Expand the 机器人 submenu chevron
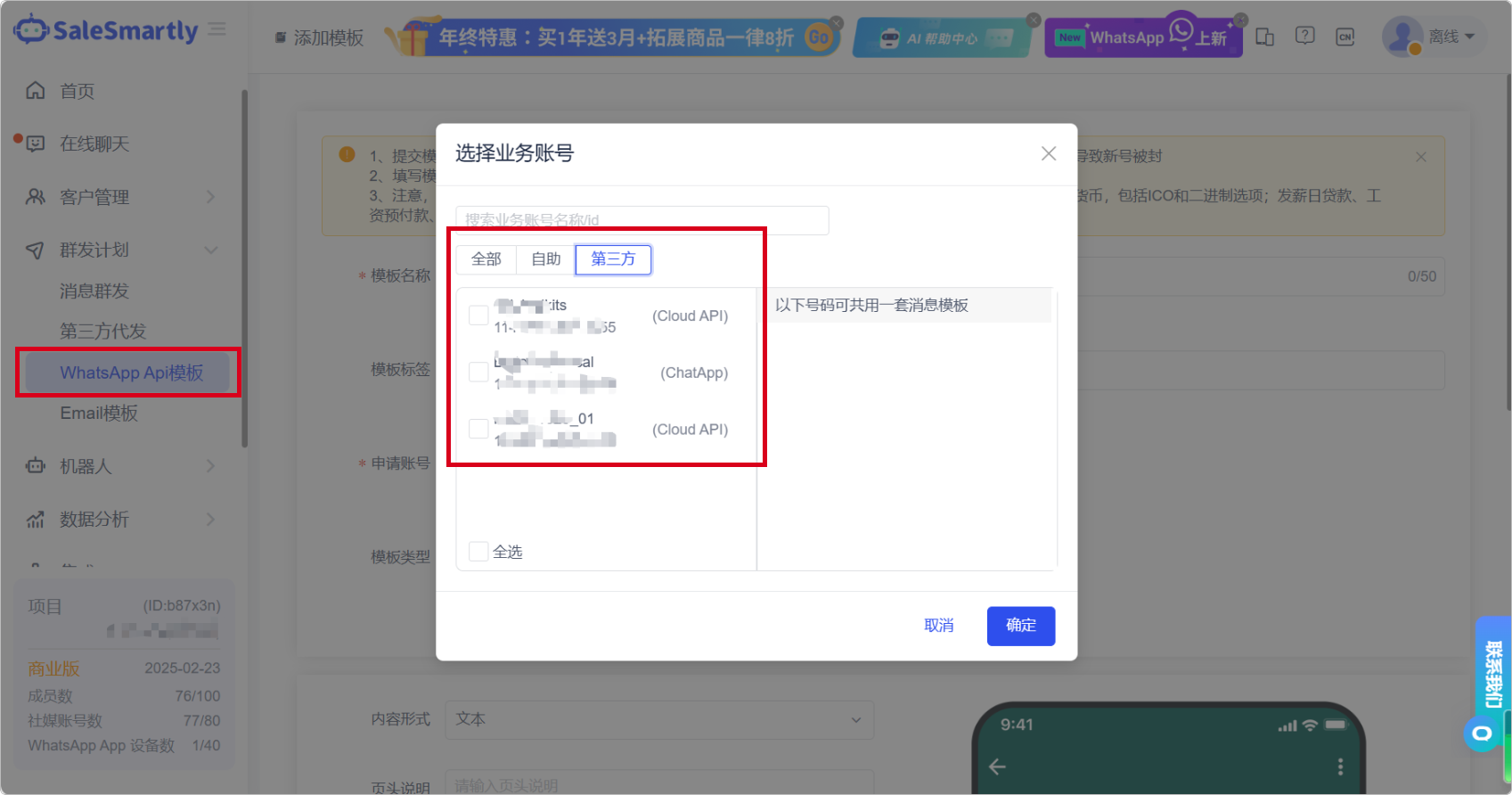Viewport: 1512px width, 795px height. [x=211, y=466]
